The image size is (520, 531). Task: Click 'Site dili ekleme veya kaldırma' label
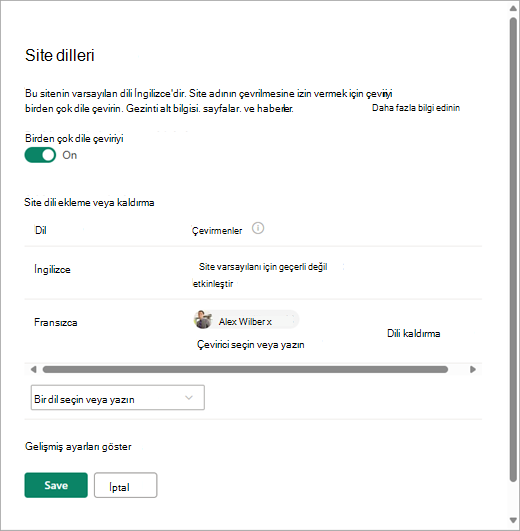[x=89, y=203]
